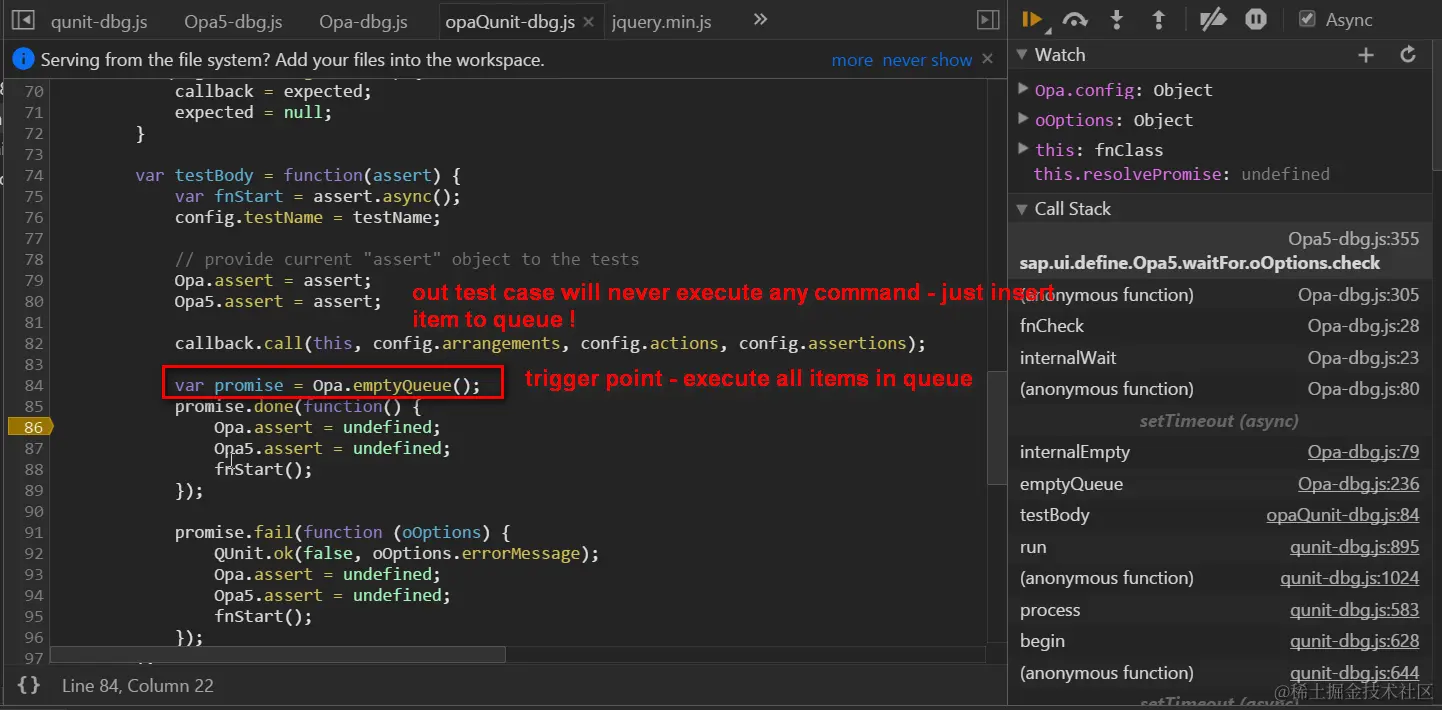This screenshot has width=1442, height=710.
Task: Select the testBody stack frame
Action: [x=1055, y=515]
